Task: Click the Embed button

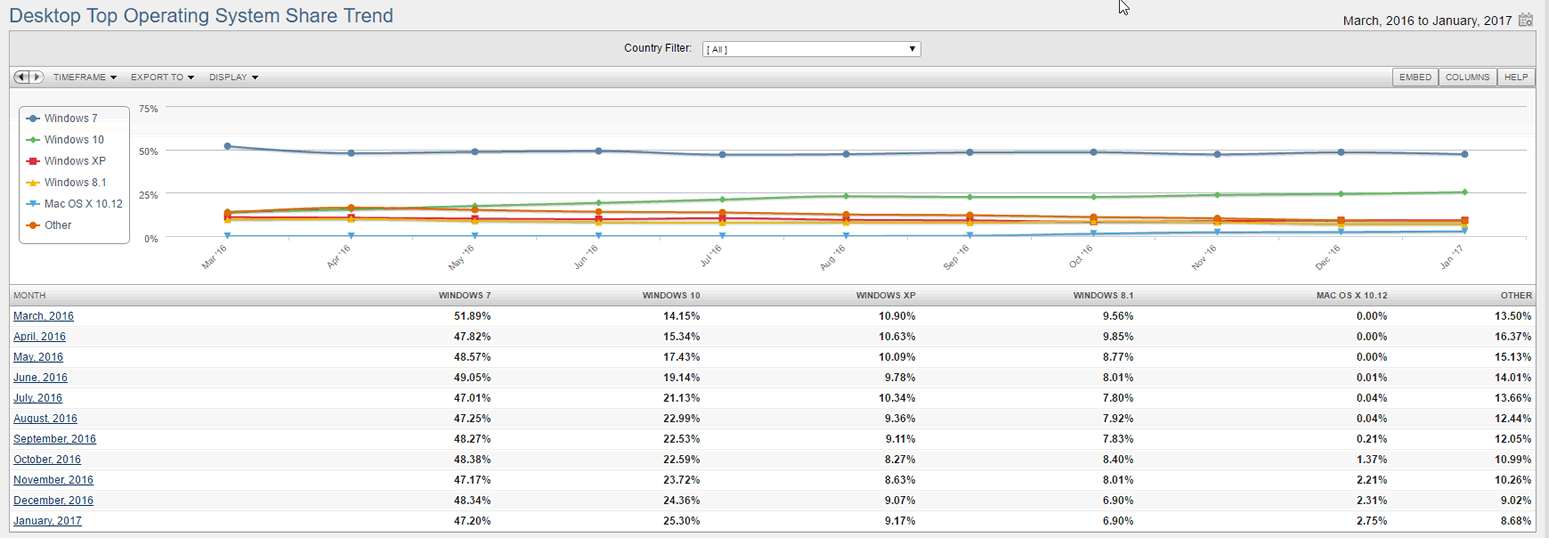Action: (x=1415, y=77)
